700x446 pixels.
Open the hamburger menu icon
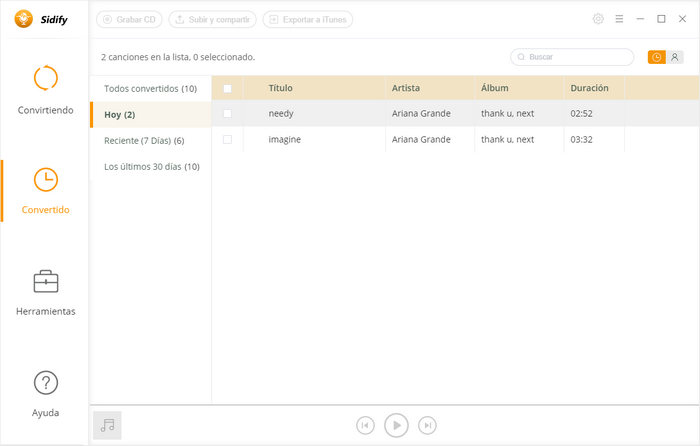click(619, 19)
